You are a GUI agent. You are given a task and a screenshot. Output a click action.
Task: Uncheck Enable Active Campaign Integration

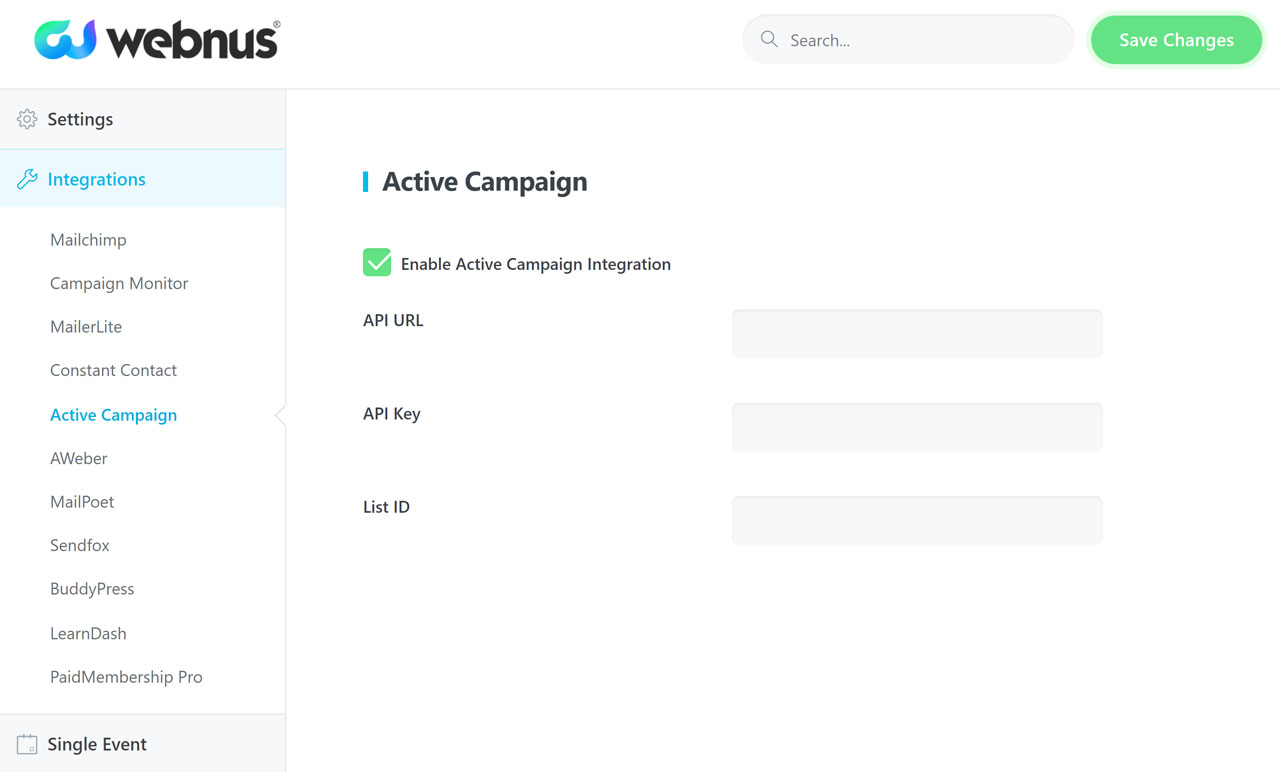[x=377, y=263]
